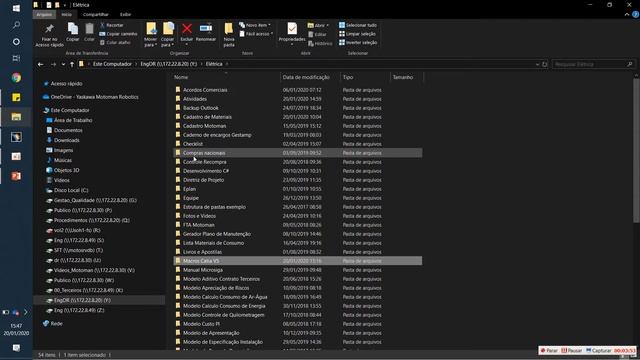Open Sticky Notes from the taskbar
Image resolution: width=640 pixels, height=360 pixels.
pos(16,97)
